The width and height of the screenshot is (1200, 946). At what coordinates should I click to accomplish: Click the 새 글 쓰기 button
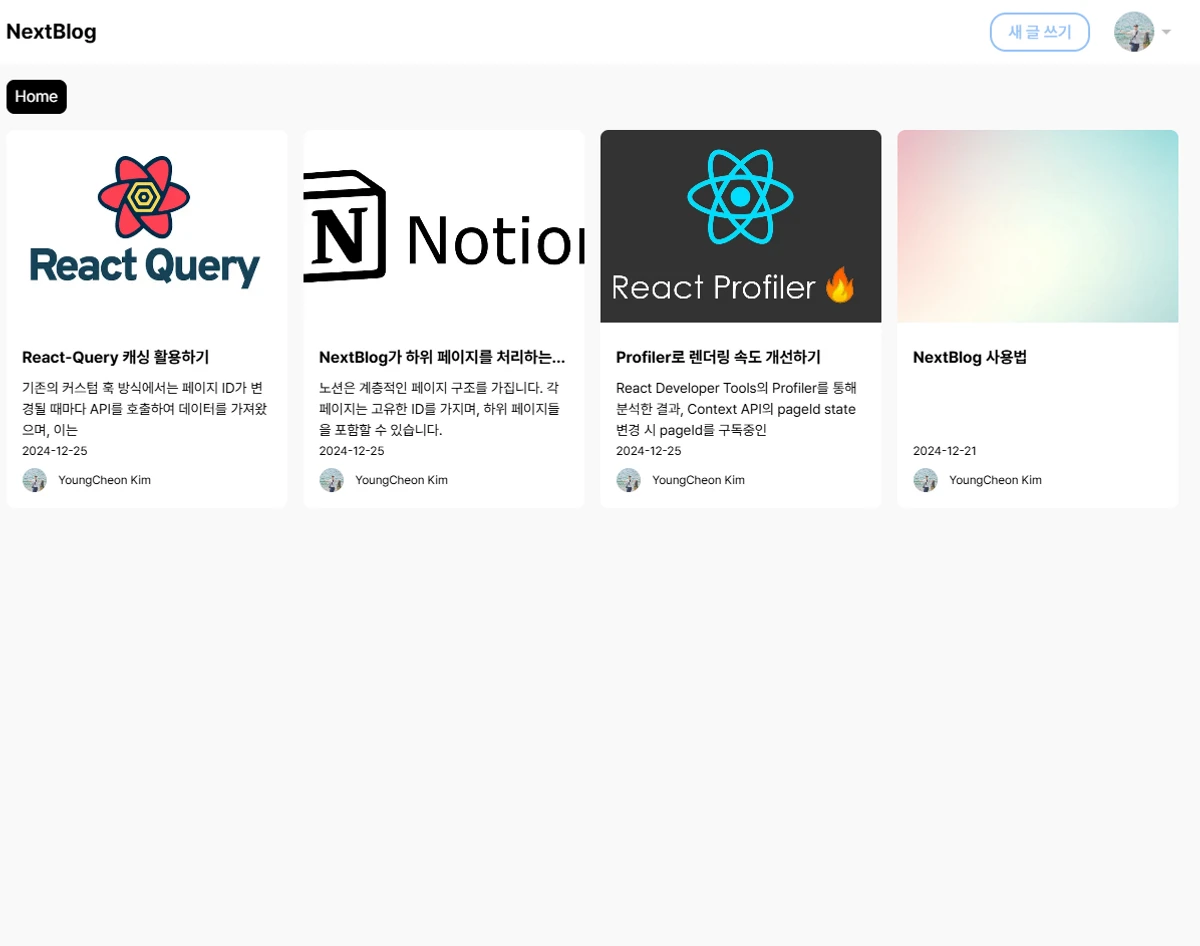click(x=1039, y=32)
